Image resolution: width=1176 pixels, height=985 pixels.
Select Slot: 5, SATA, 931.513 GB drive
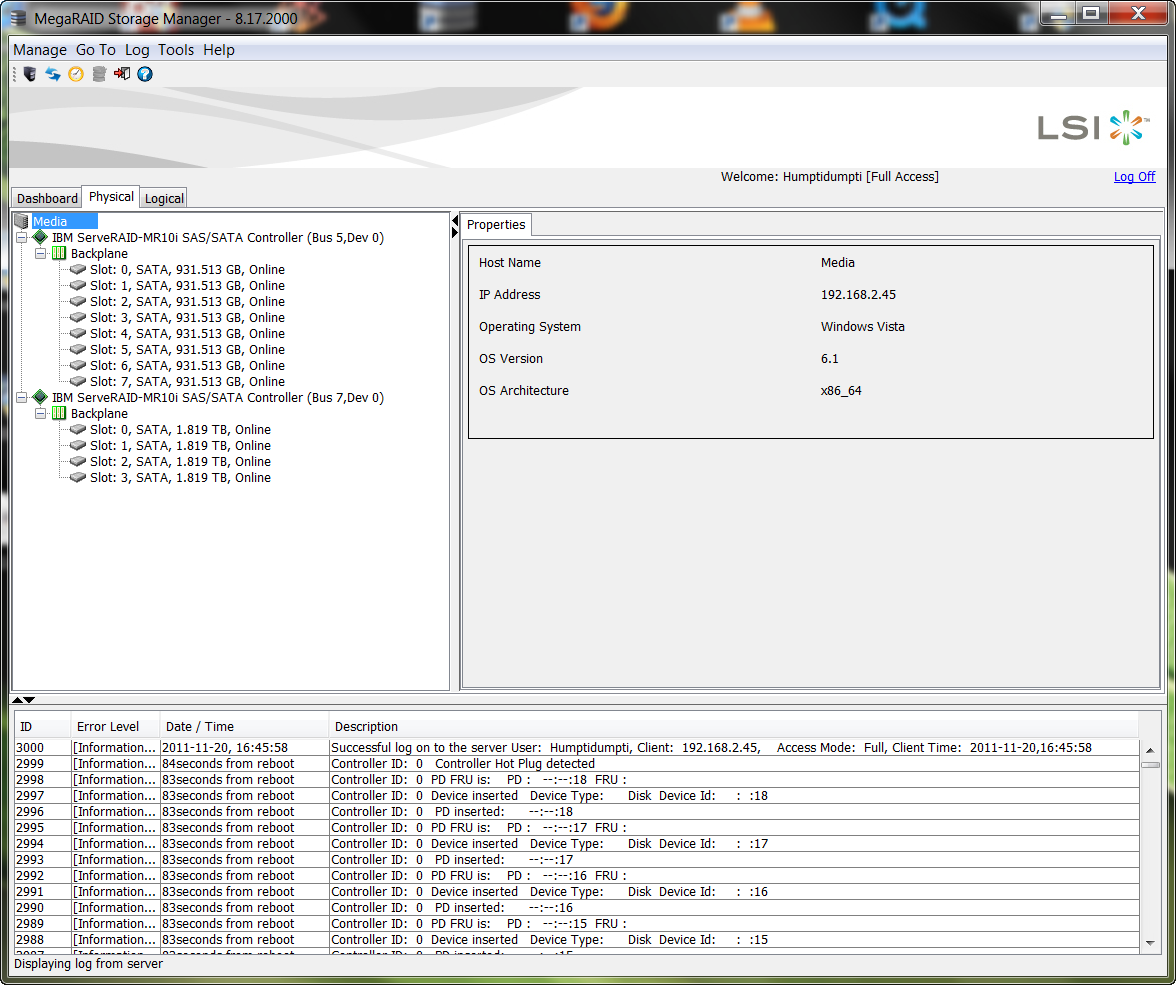[187, 350]
